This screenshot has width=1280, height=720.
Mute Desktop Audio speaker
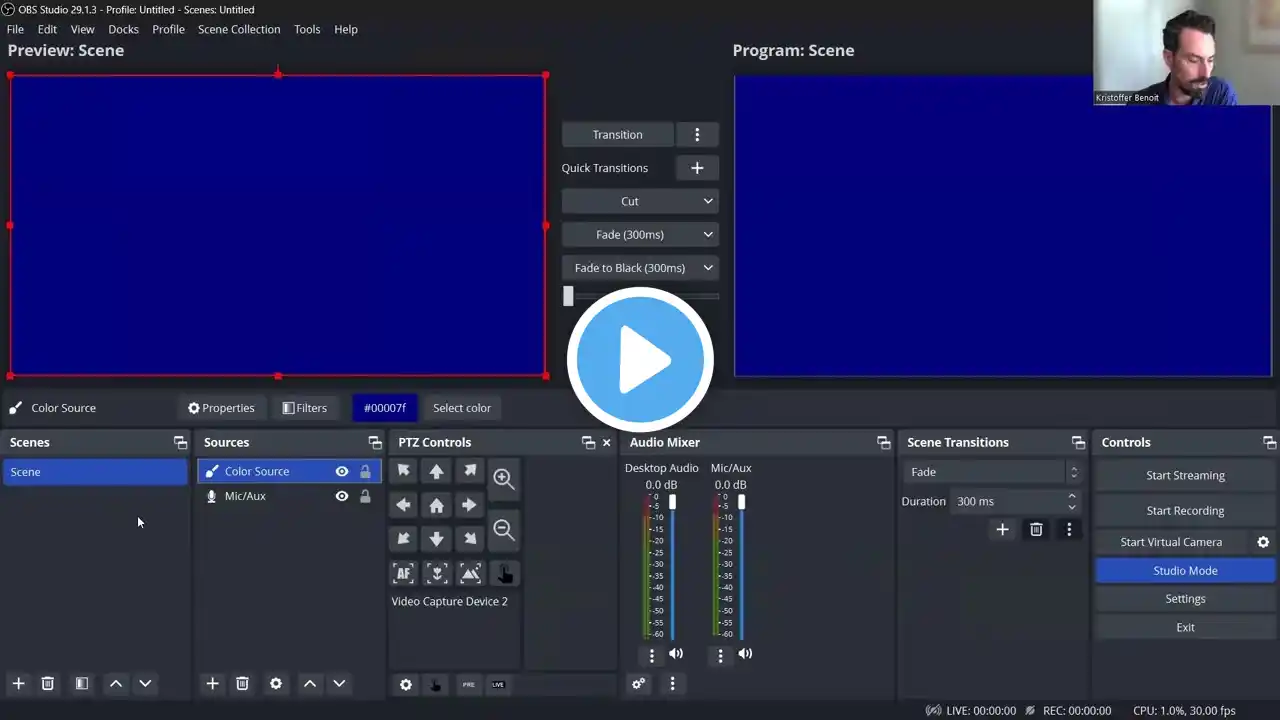[676, 654]
